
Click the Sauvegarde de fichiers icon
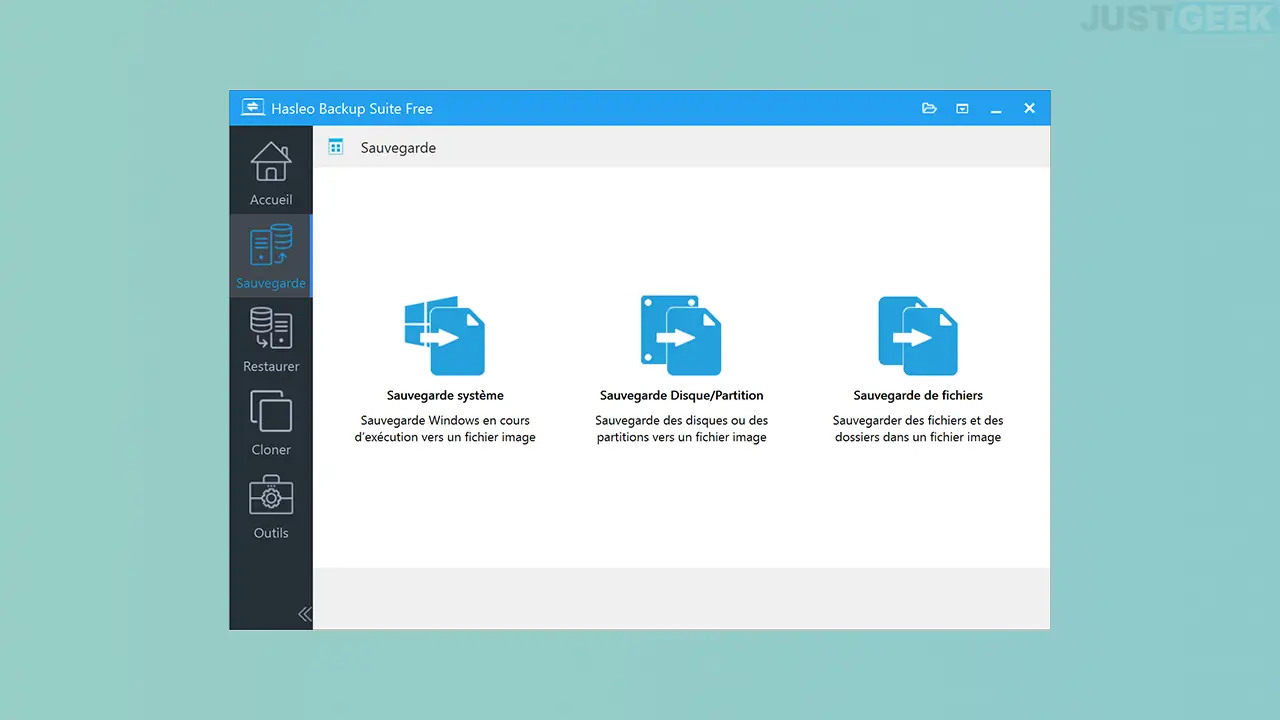point(918,335)
